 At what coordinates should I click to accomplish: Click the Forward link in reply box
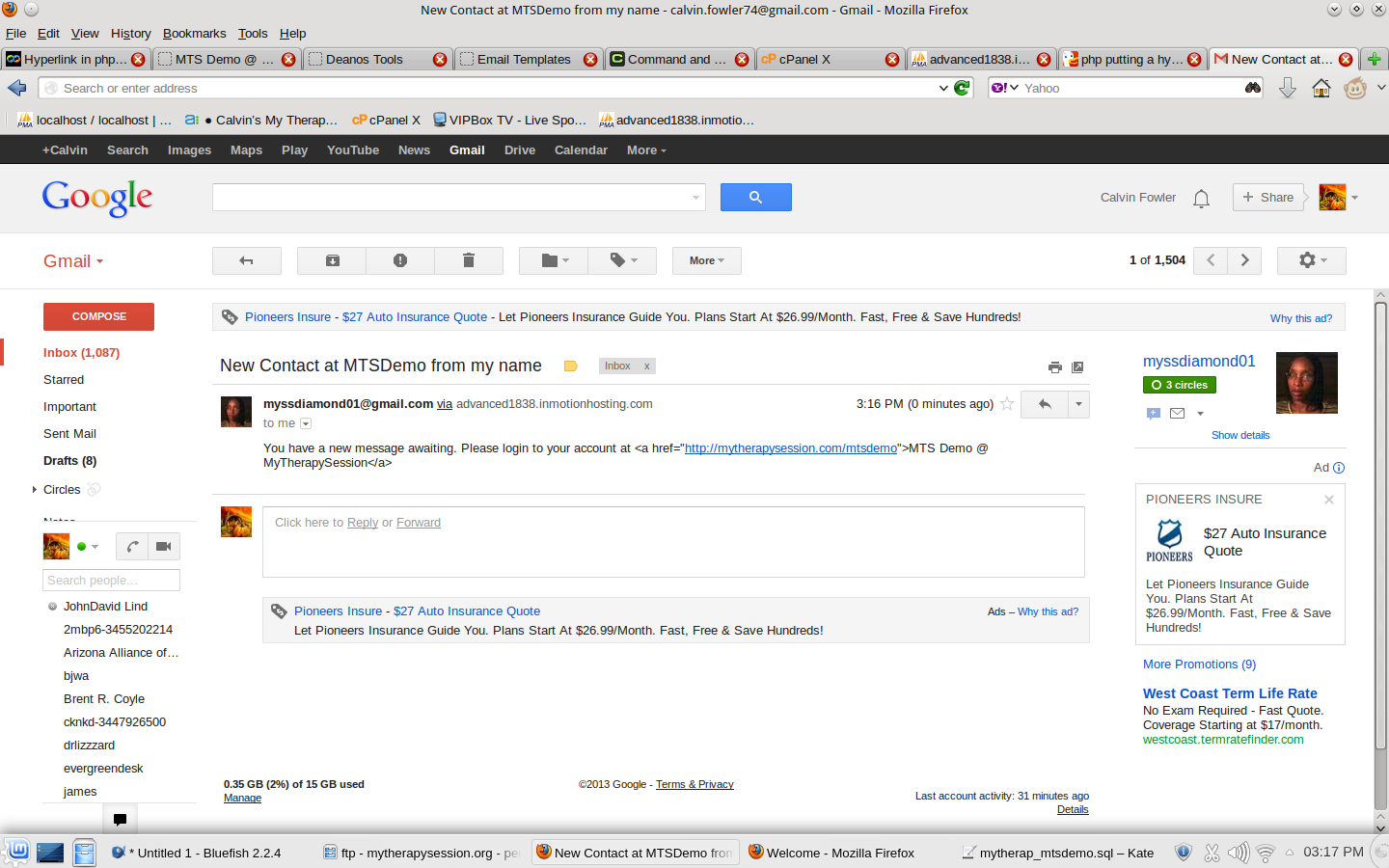pos(419,523)
